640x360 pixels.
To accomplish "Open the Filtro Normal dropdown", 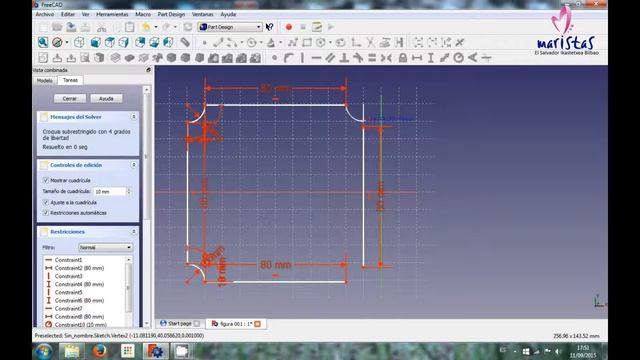I will click(105, 247).
